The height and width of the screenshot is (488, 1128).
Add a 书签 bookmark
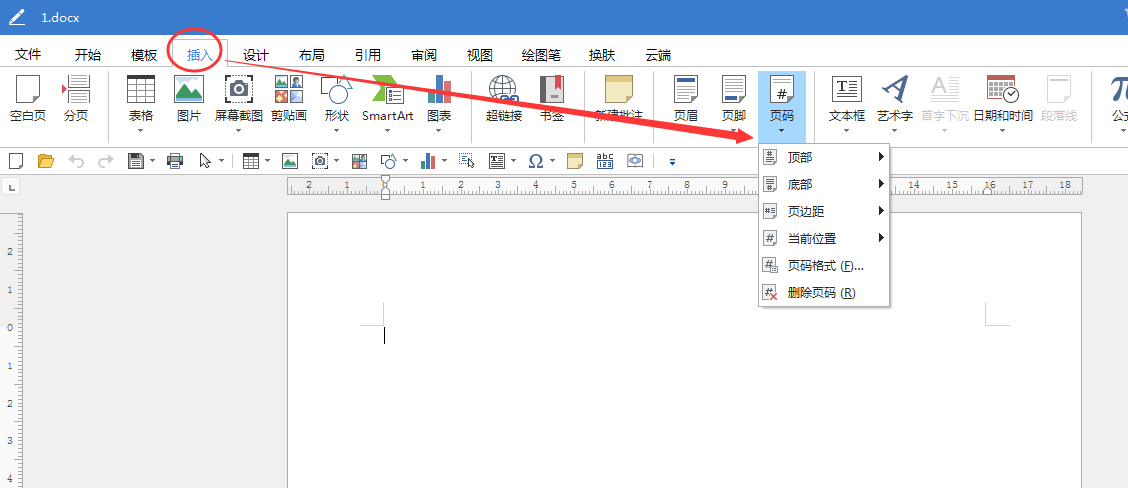(552, 98)
